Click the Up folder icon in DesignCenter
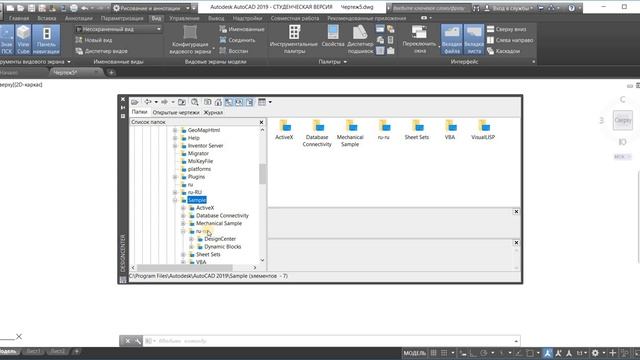This screenshot has height=360, width=640. pyautogui.click(x=182, y=102)
